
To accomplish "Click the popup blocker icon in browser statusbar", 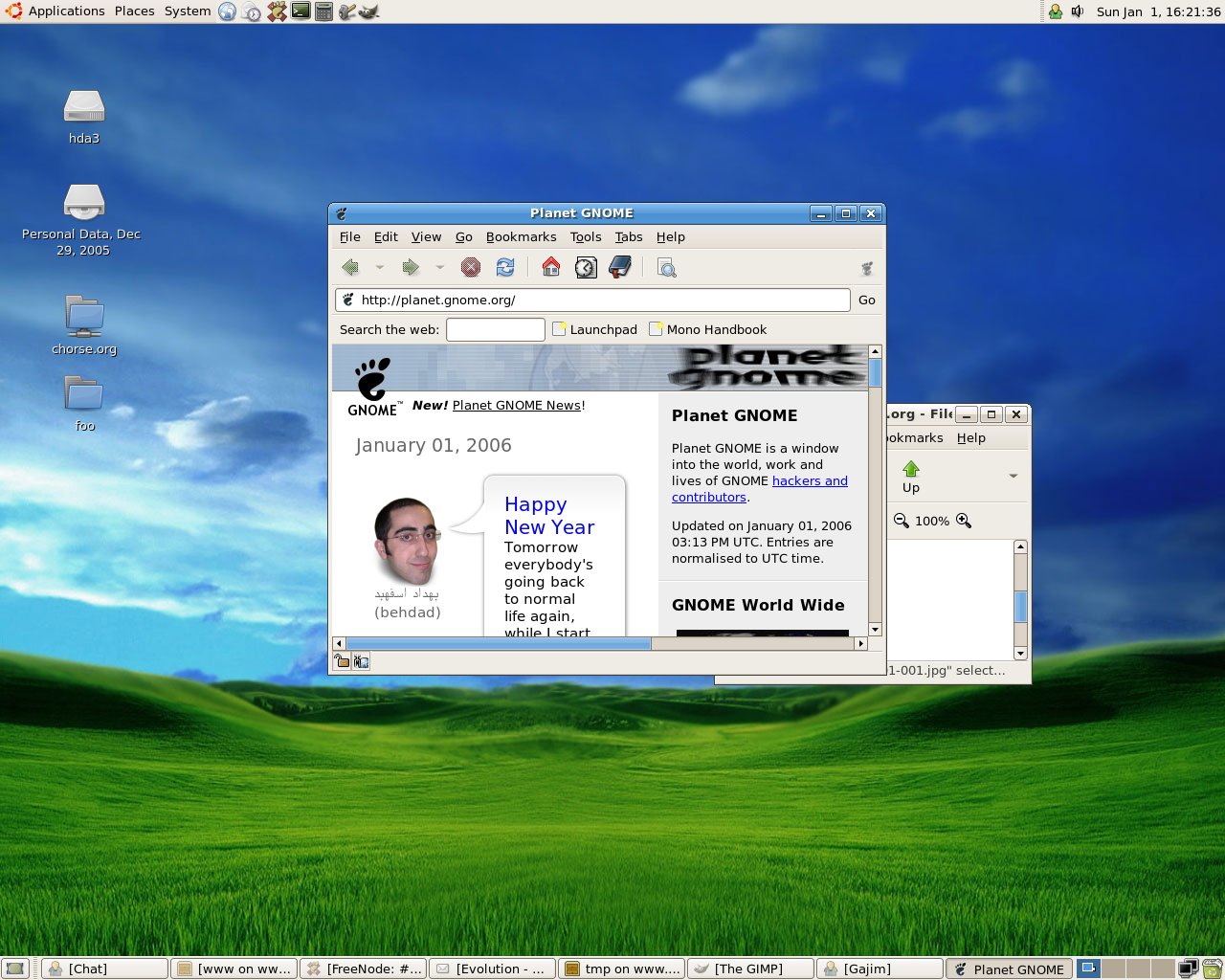I will pos(361,661).
